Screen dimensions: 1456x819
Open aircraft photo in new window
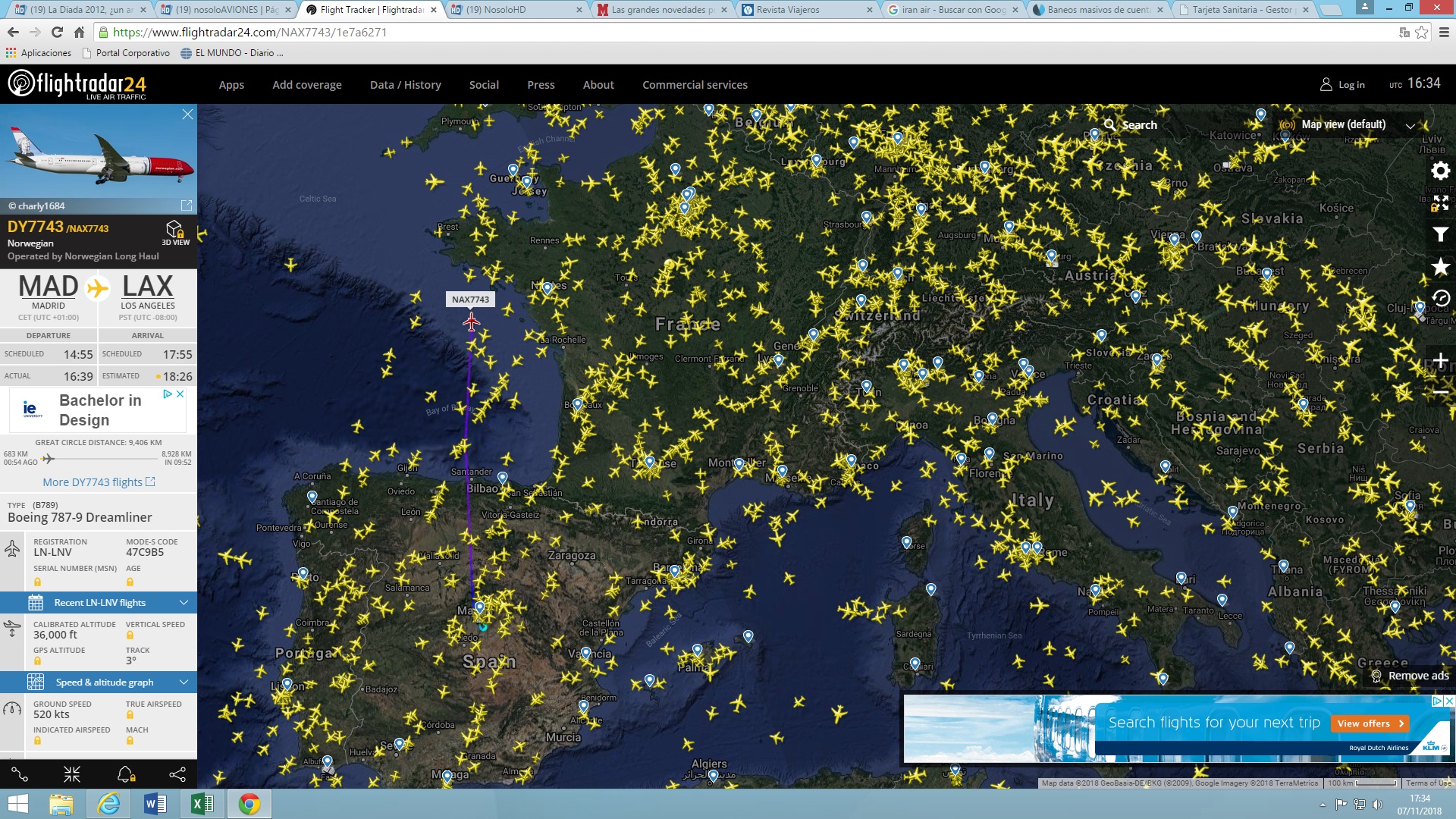(x=187, y=206)
